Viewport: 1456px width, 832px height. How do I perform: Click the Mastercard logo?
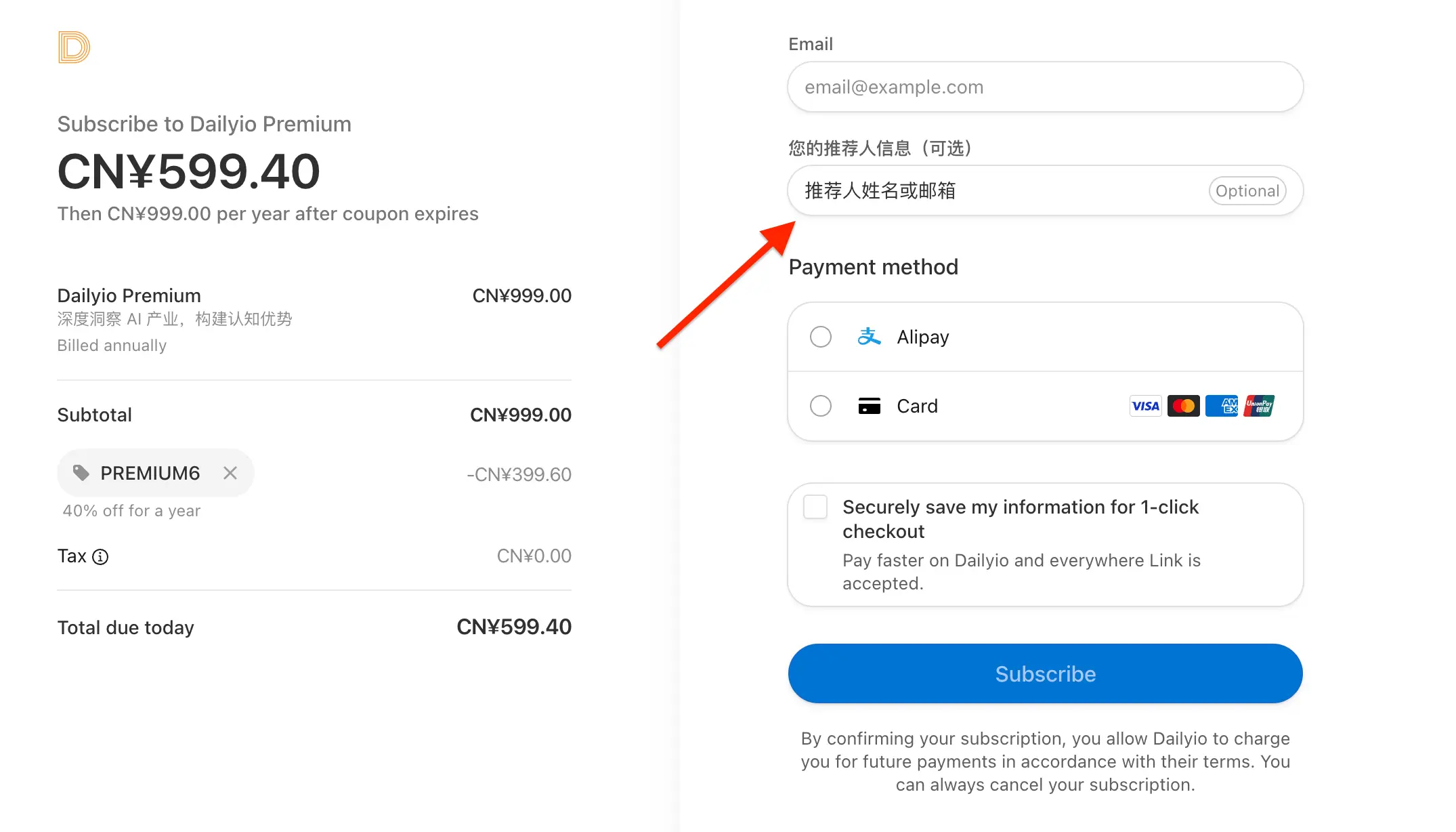coord(1183,406)
